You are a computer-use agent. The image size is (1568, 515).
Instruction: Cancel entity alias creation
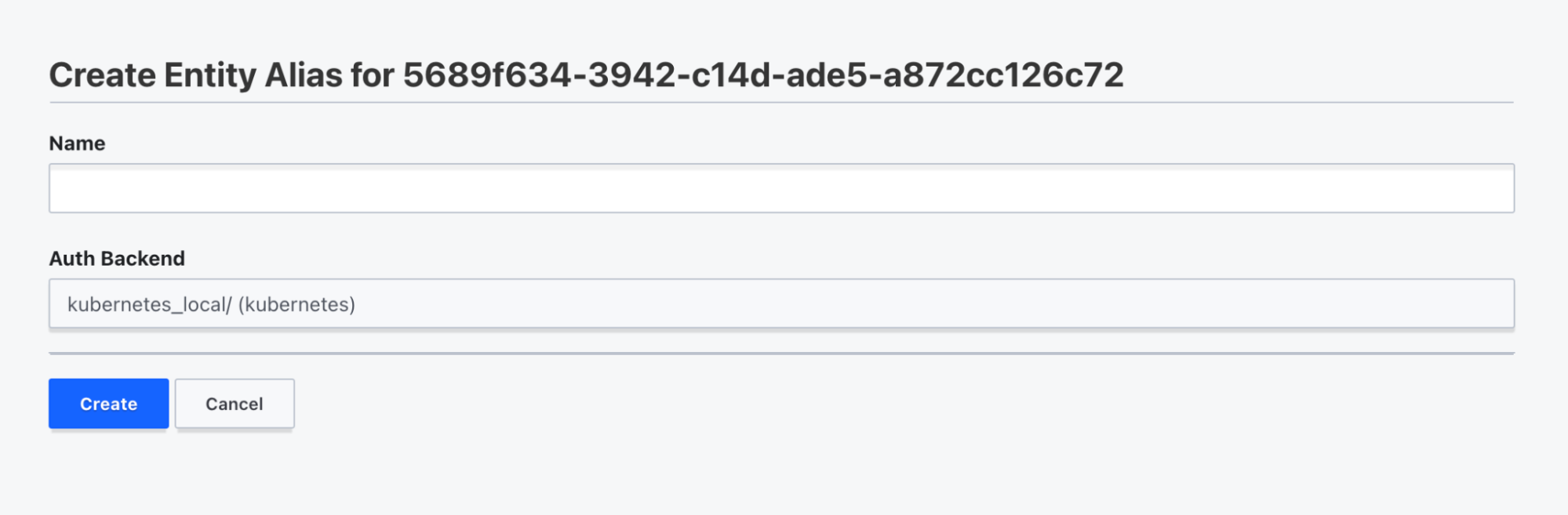234,404
